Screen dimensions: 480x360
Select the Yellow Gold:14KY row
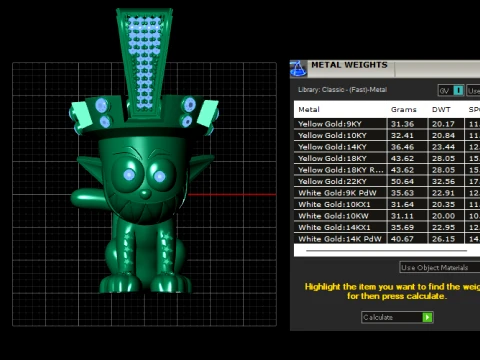[x=387, y=147]
